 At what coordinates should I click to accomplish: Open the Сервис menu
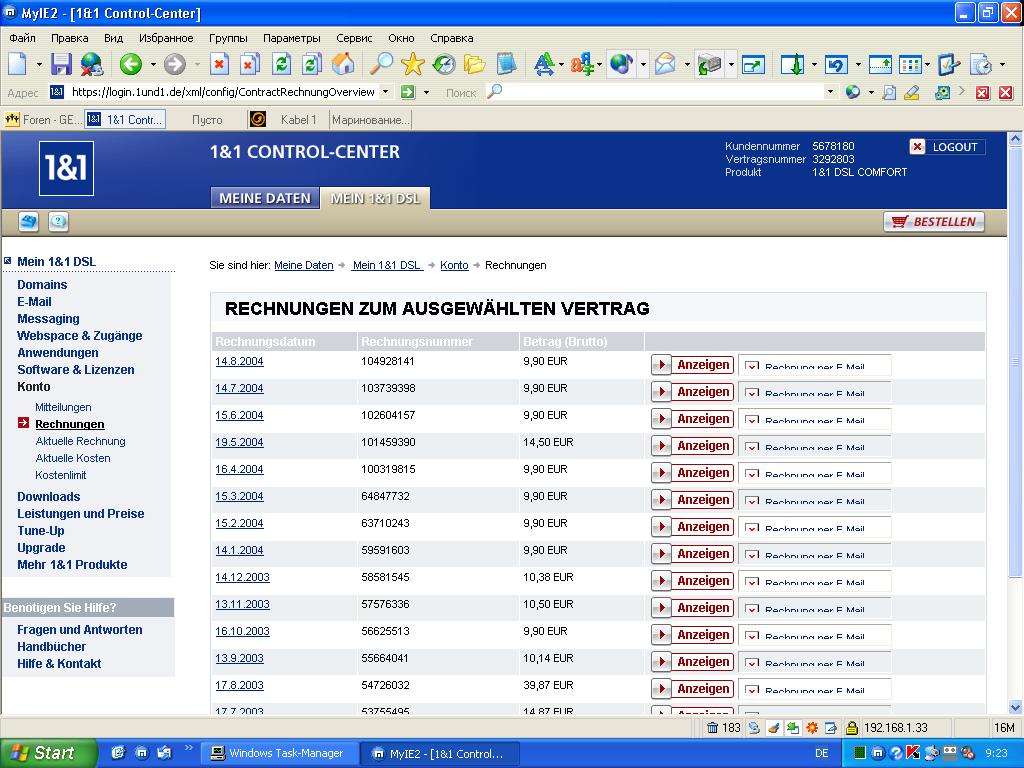click(x=354, y=38)
